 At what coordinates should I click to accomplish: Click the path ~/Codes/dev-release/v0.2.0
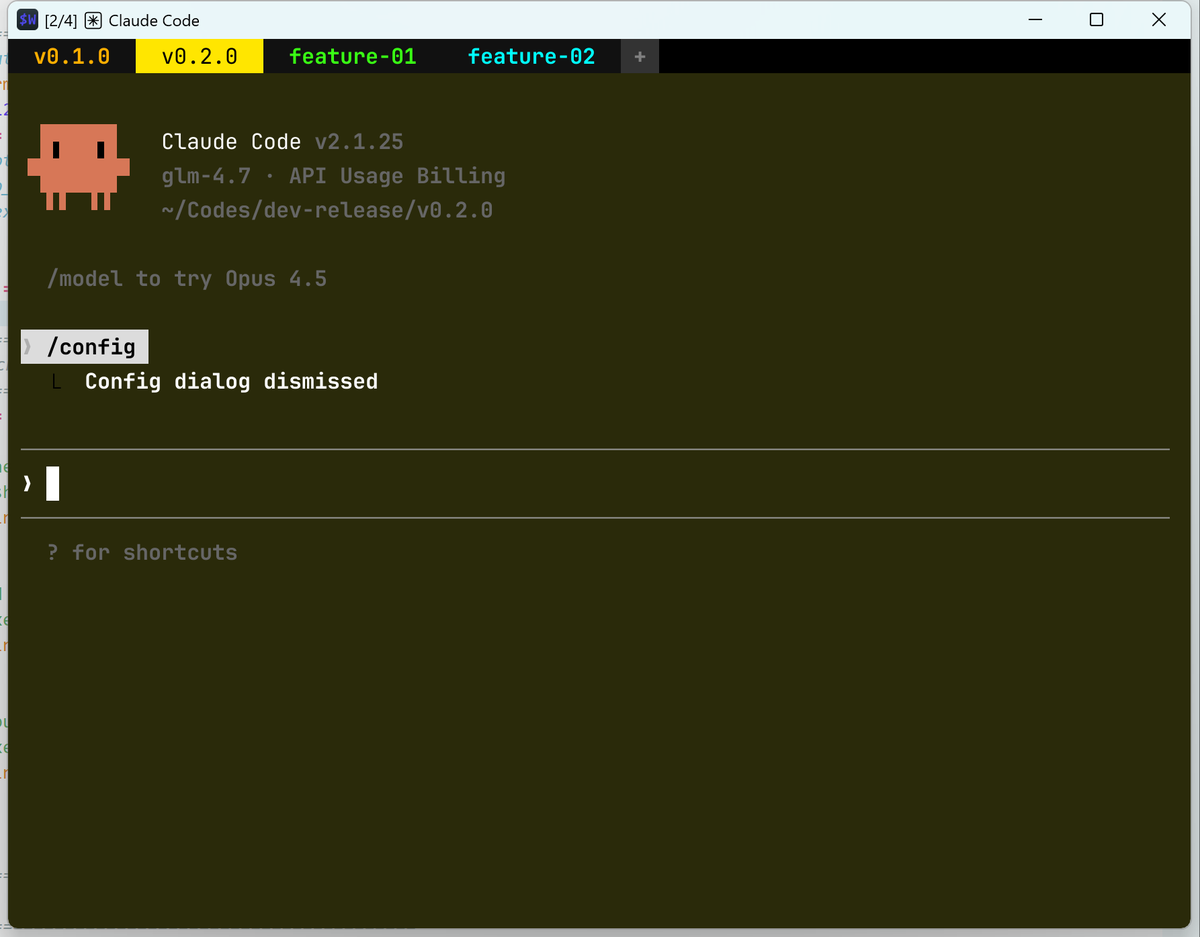(x=327, y=210)
